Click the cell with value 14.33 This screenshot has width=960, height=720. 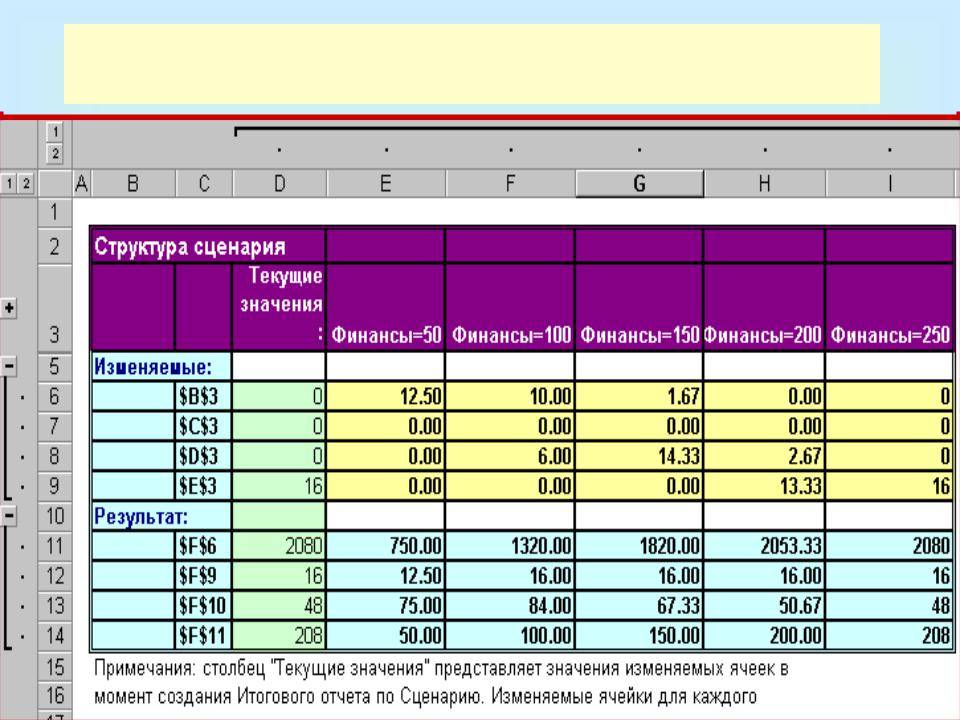[639, 456]
